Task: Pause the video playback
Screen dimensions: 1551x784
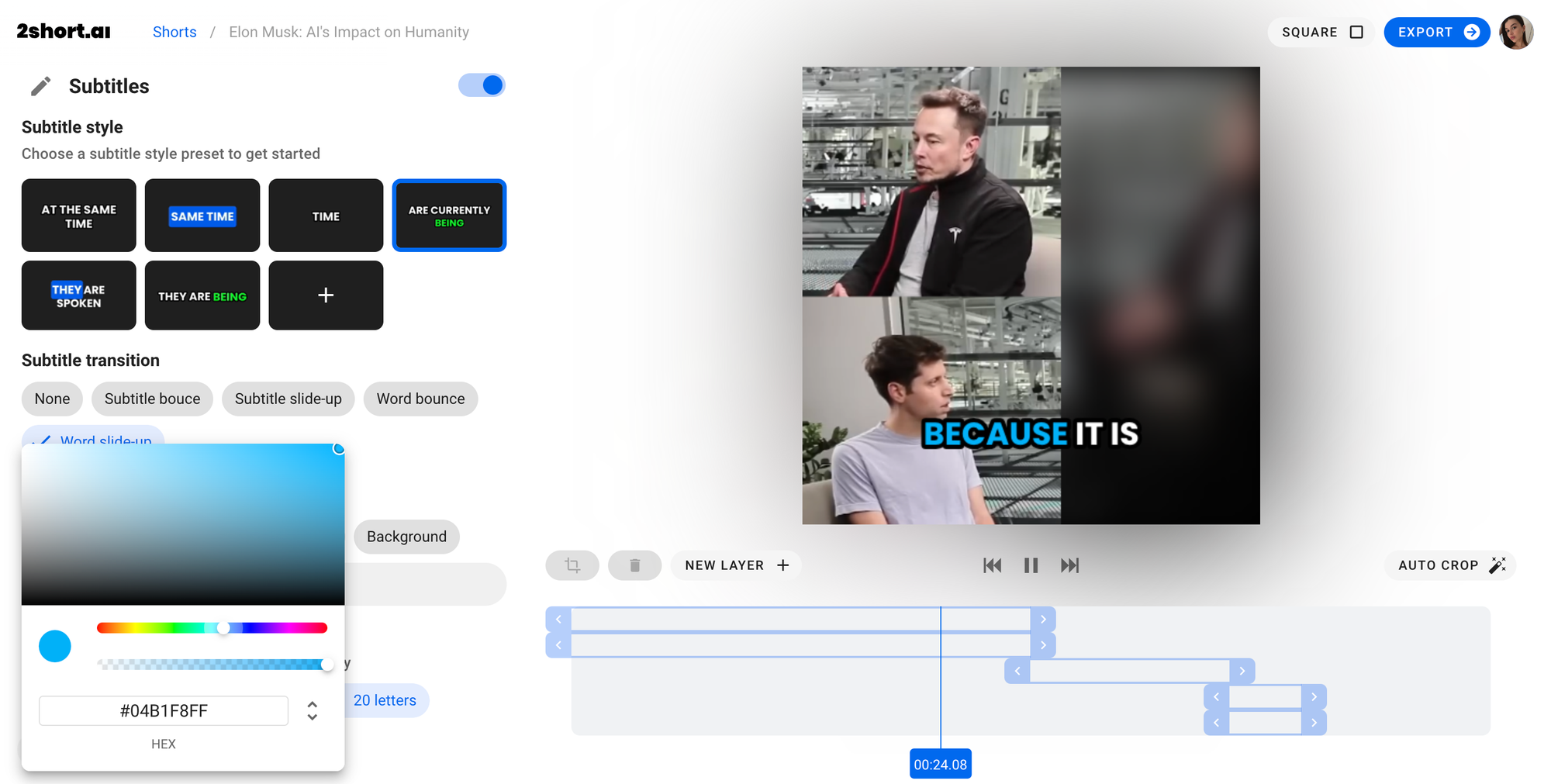Action: point(1031,565)
